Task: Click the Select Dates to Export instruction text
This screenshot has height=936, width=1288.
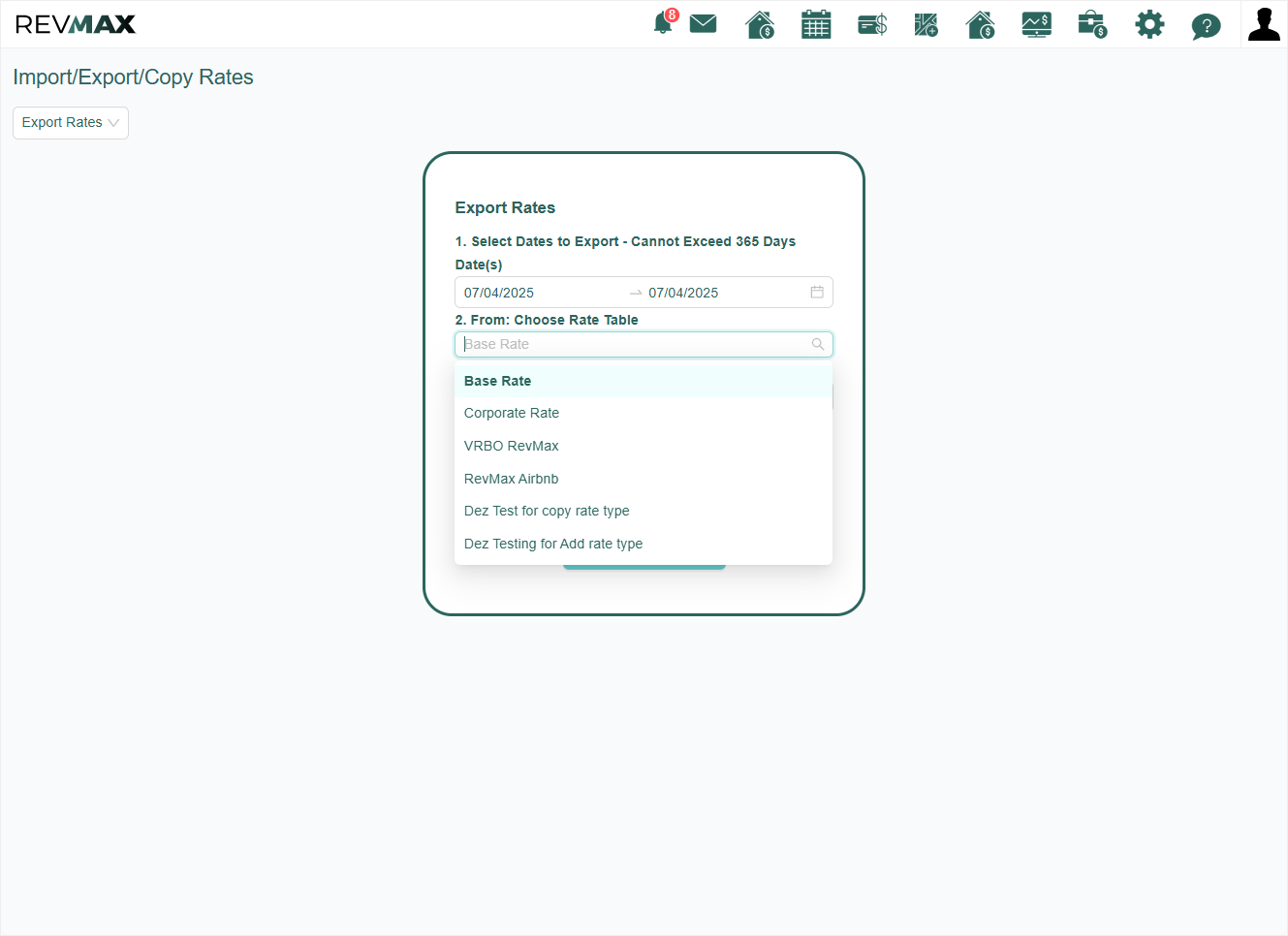Action: (x=625, y=241)
